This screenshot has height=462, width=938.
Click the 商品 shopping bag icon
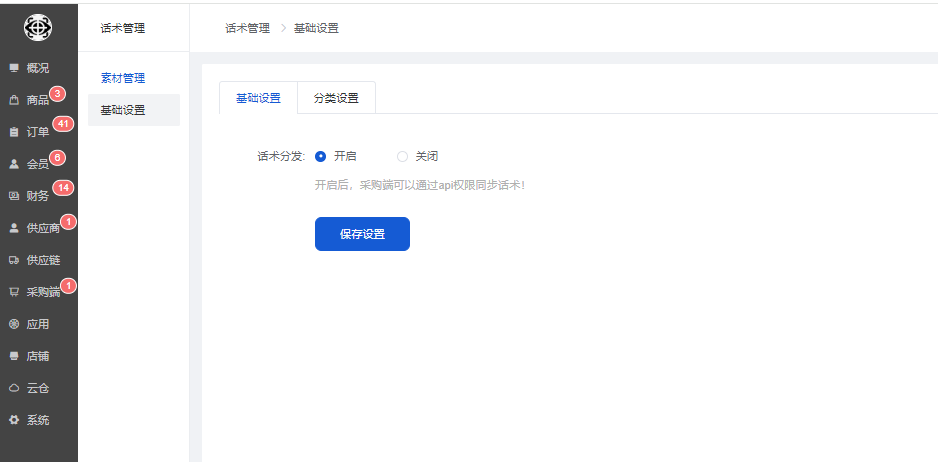(14, 100)
